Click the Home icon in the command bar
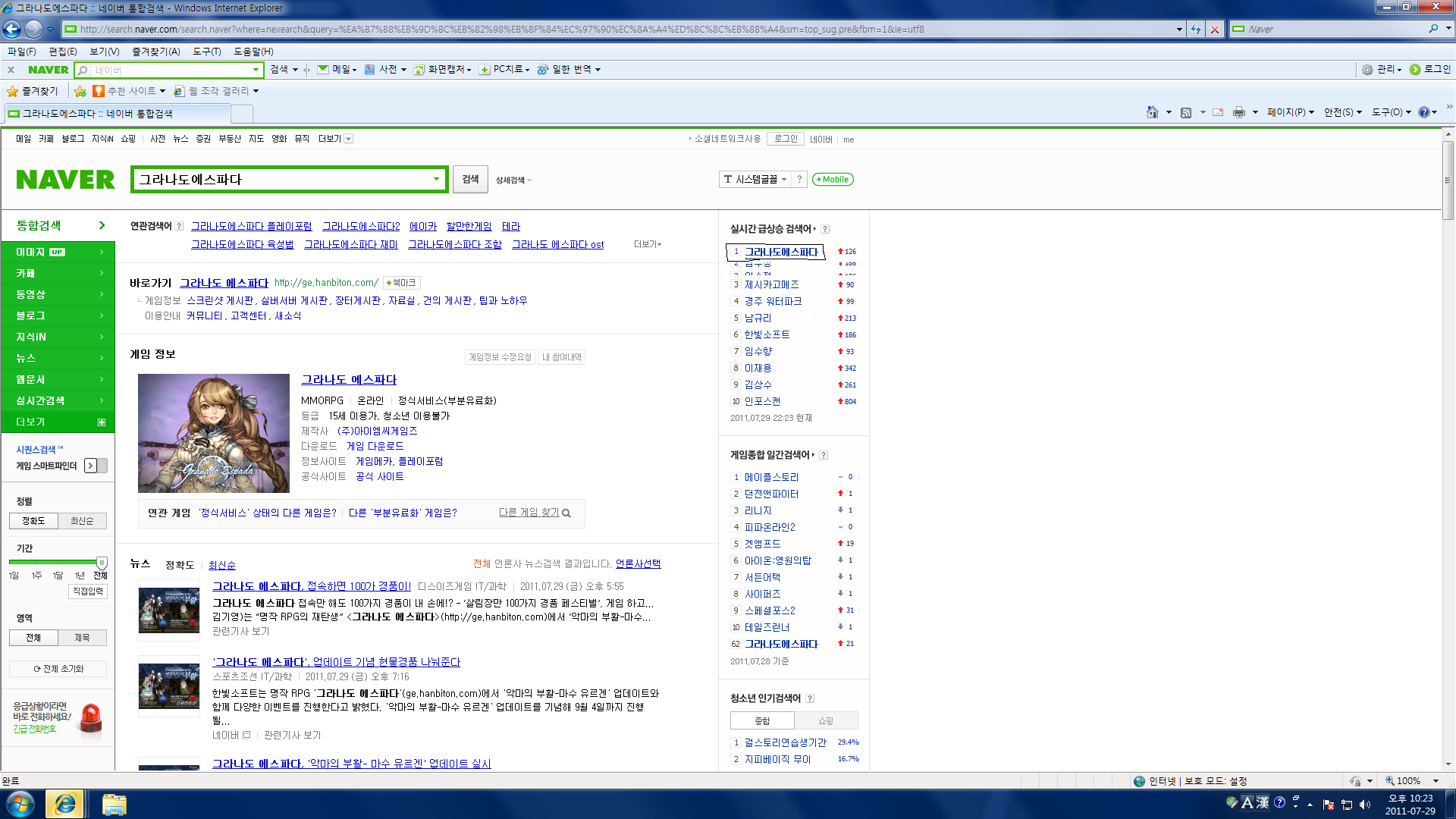The height and width of the screenshot is (819, 1456). [x=1152, y=112]
